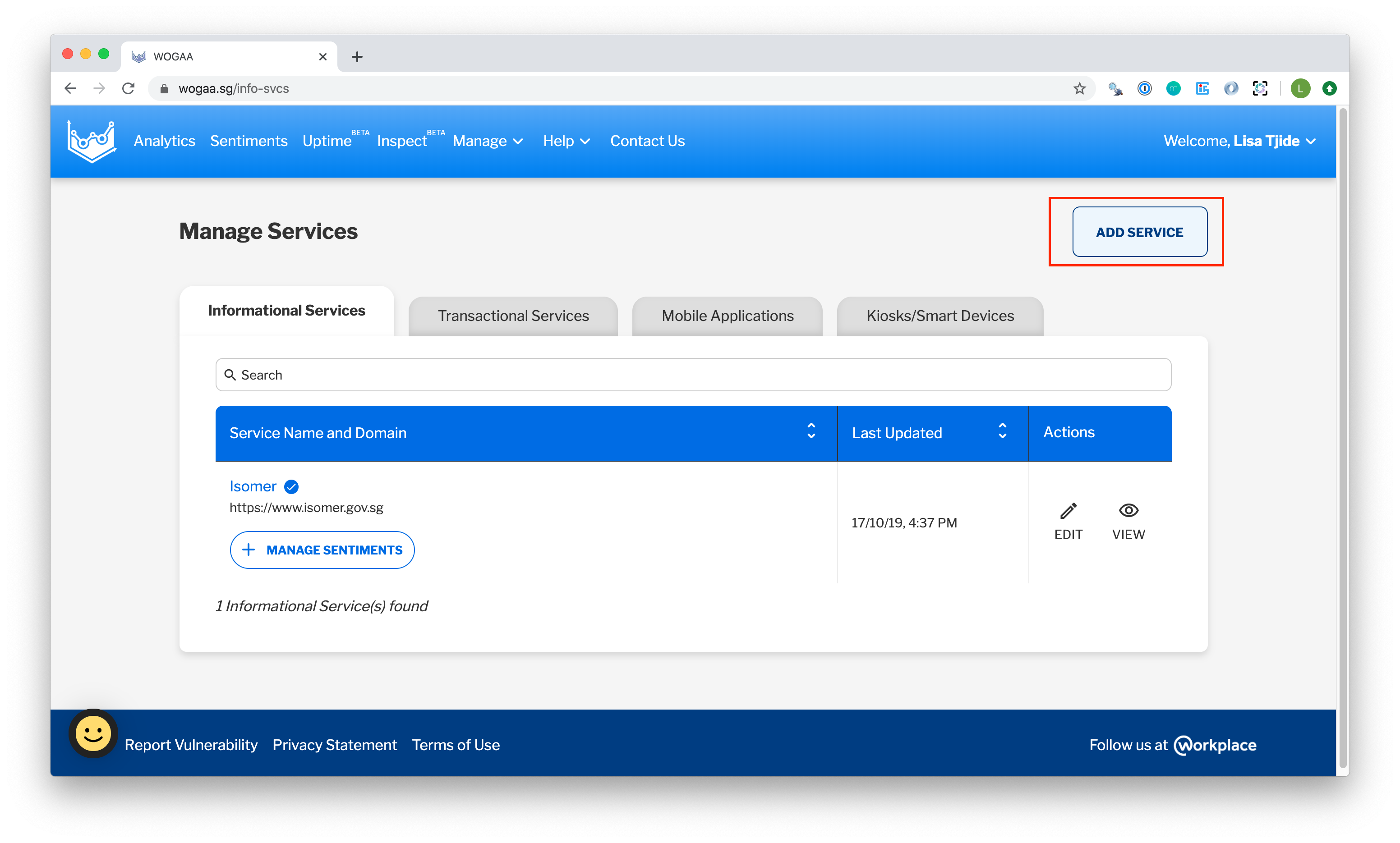1400x843 pixels.
Task: Click the page vertical scrollbar
Action: [1343, 432]
